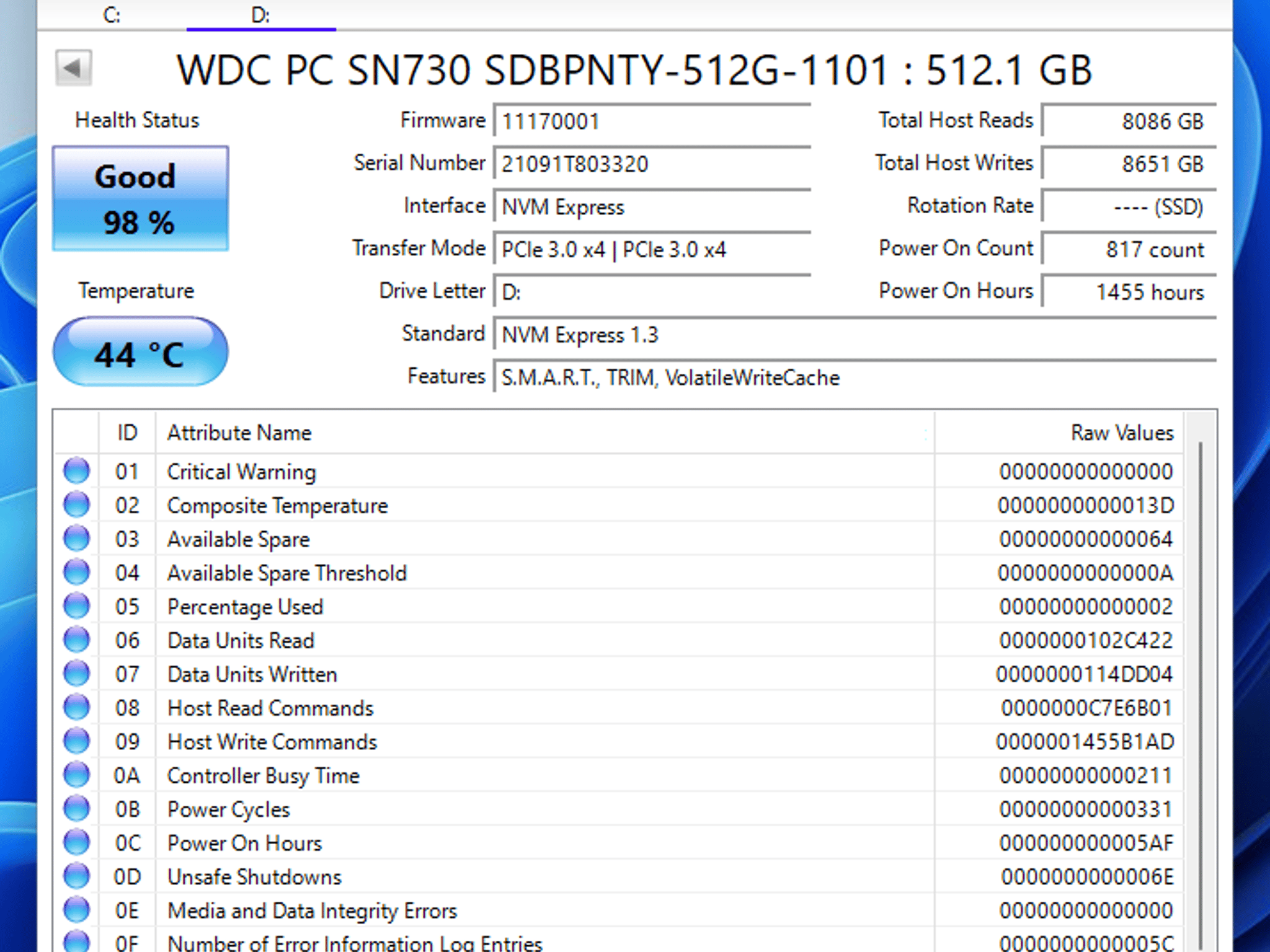Click the status icon for Controller Busy Time
Viewport: 1270px width, 952px height.
[x=77, y=775]
